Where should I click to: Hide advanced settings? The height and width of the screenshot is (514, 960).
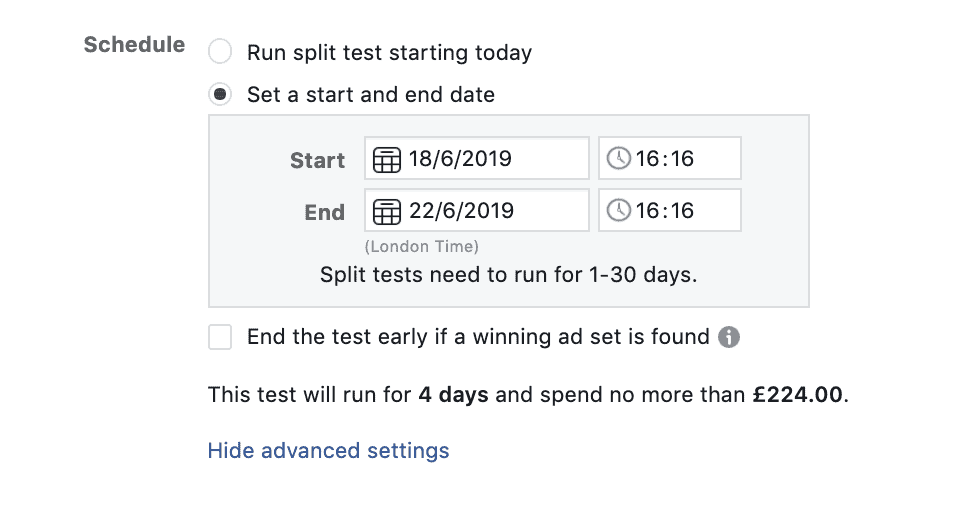tap(329, 451)
